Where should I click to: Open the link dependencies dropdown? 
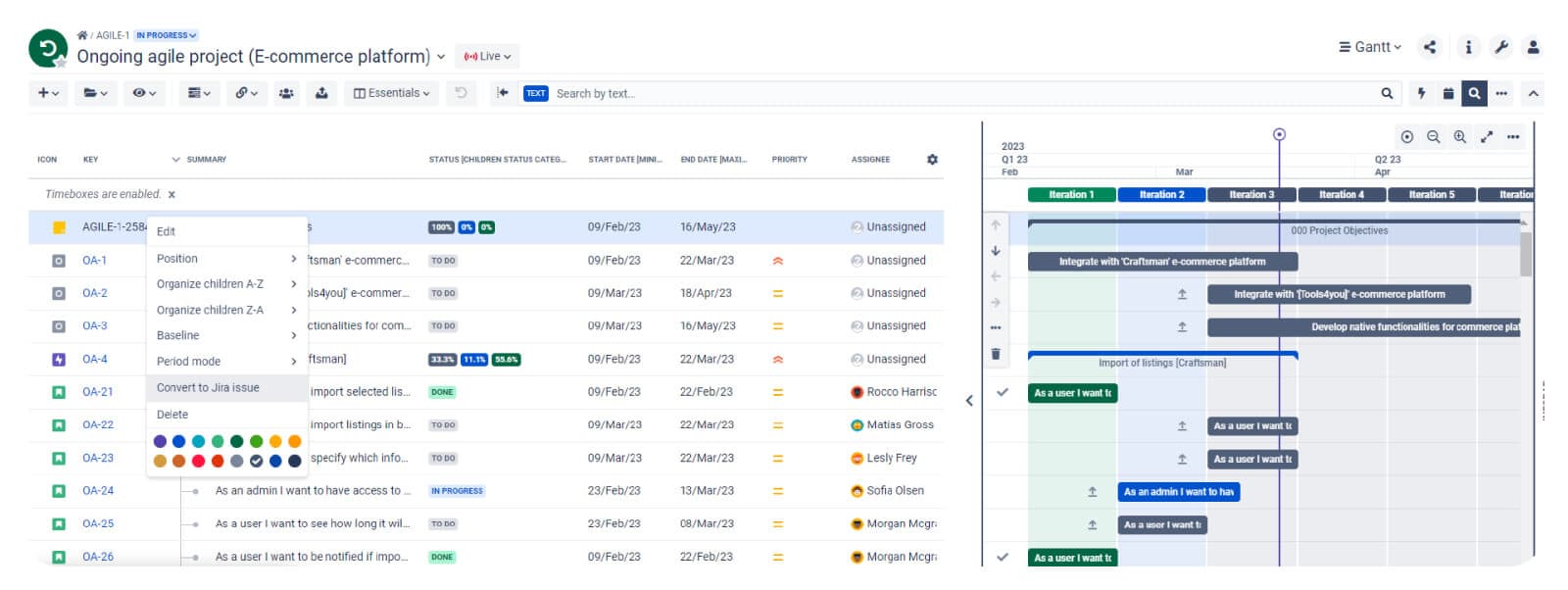(x=246, y=93)
